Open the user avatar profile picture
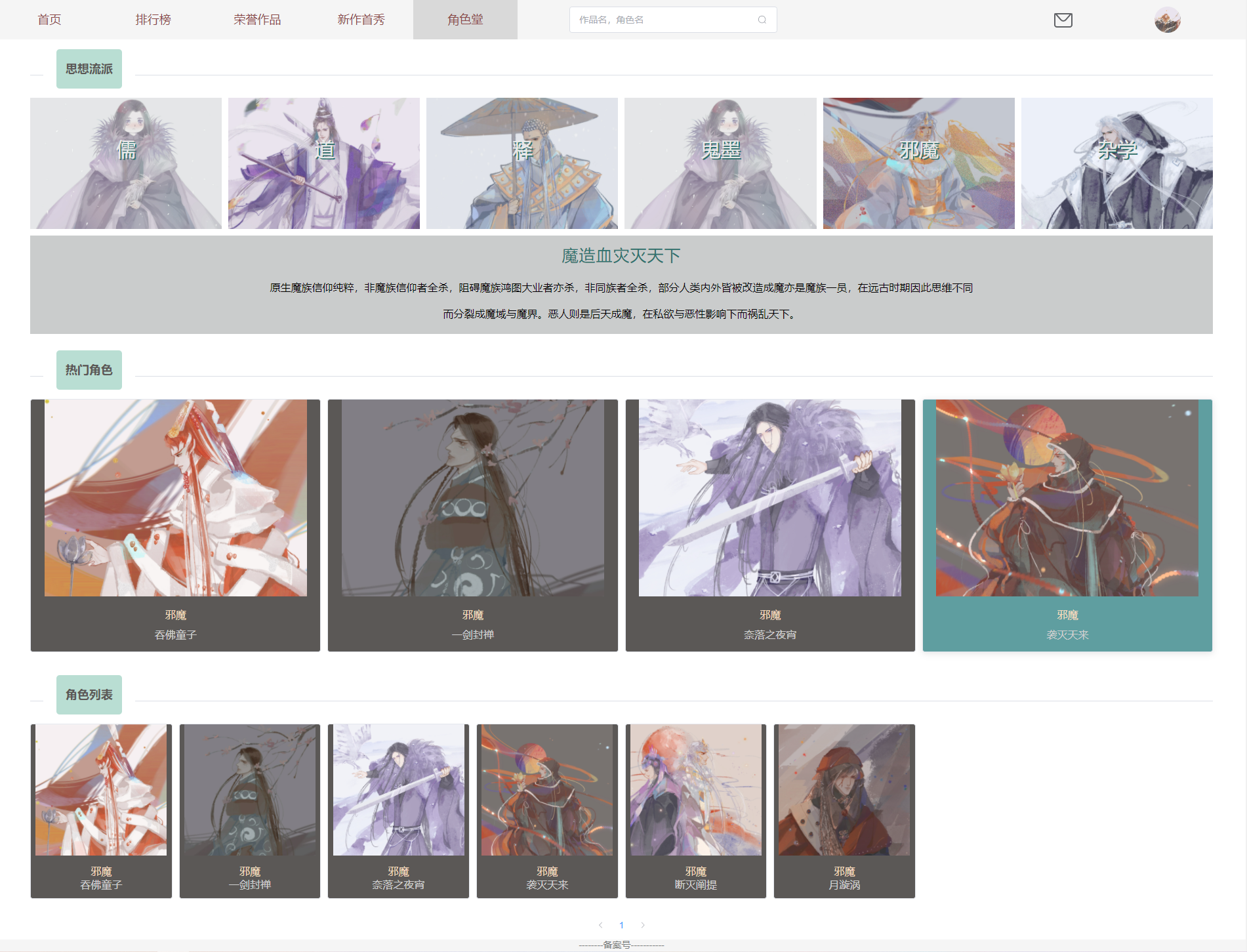This screenshot has width=1247, height=952. pyautogui.click(x=1167, y=20)
